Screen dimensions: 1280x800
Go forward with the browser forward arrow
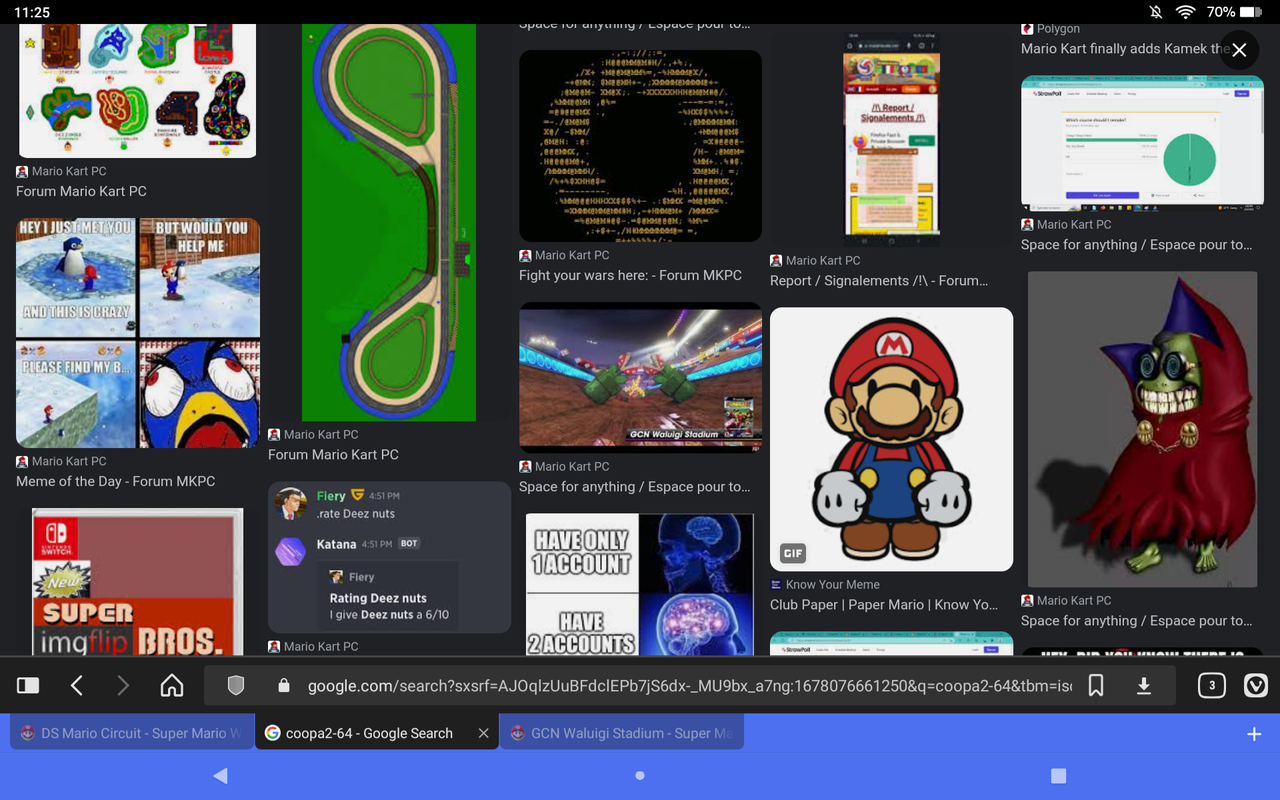[x=124, y=685]
